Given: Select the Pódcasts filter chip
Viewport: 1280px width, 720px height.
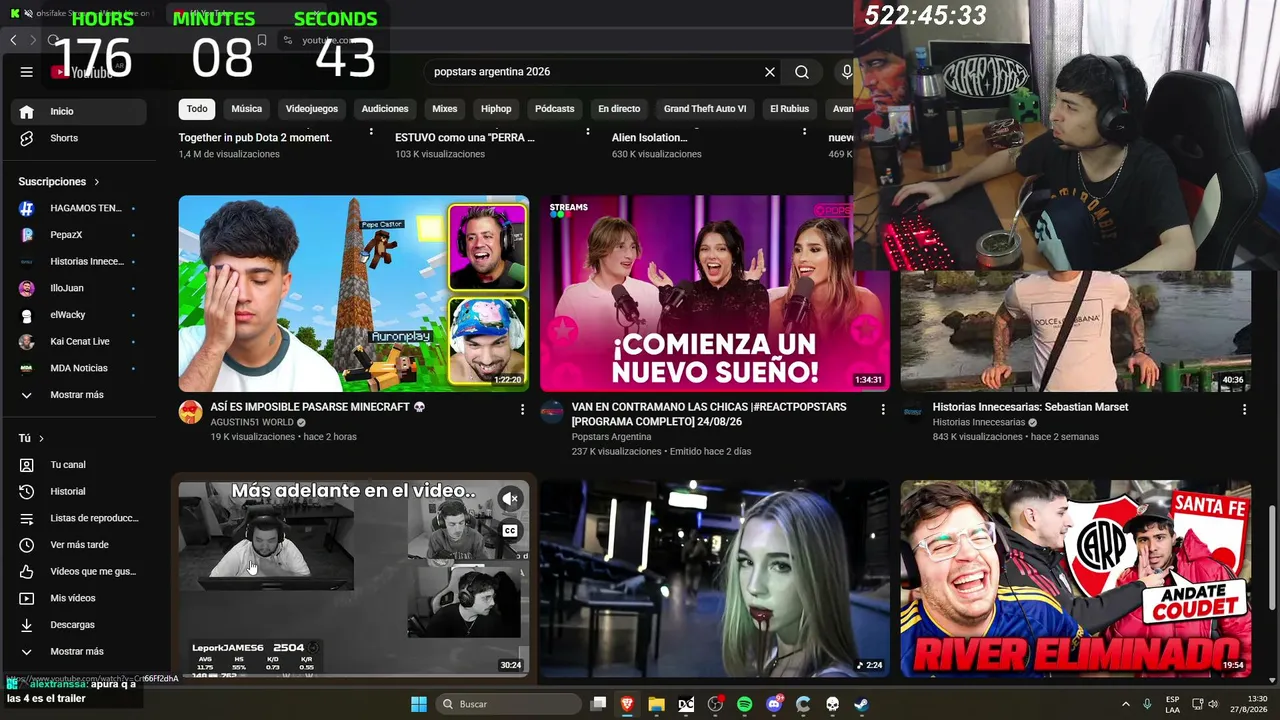Looking at the screenshot, I should tap(555, 109).
